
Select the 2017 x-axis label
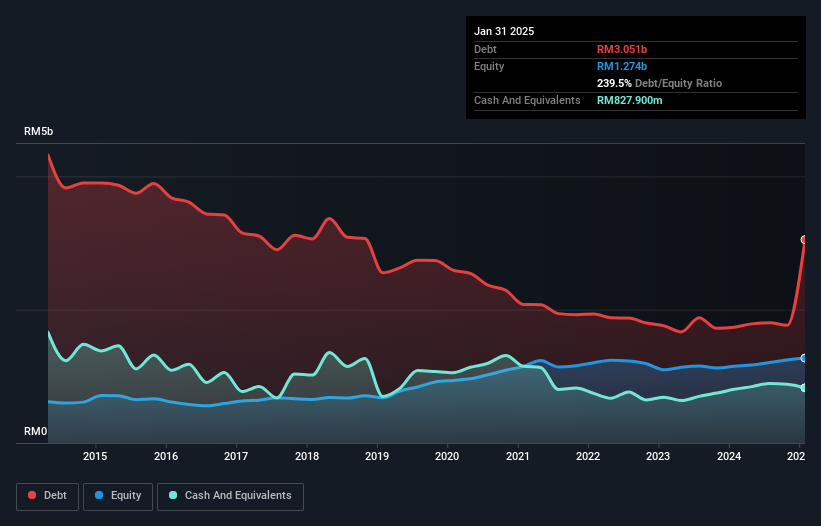pyautogui.click(x=236, y=456)
